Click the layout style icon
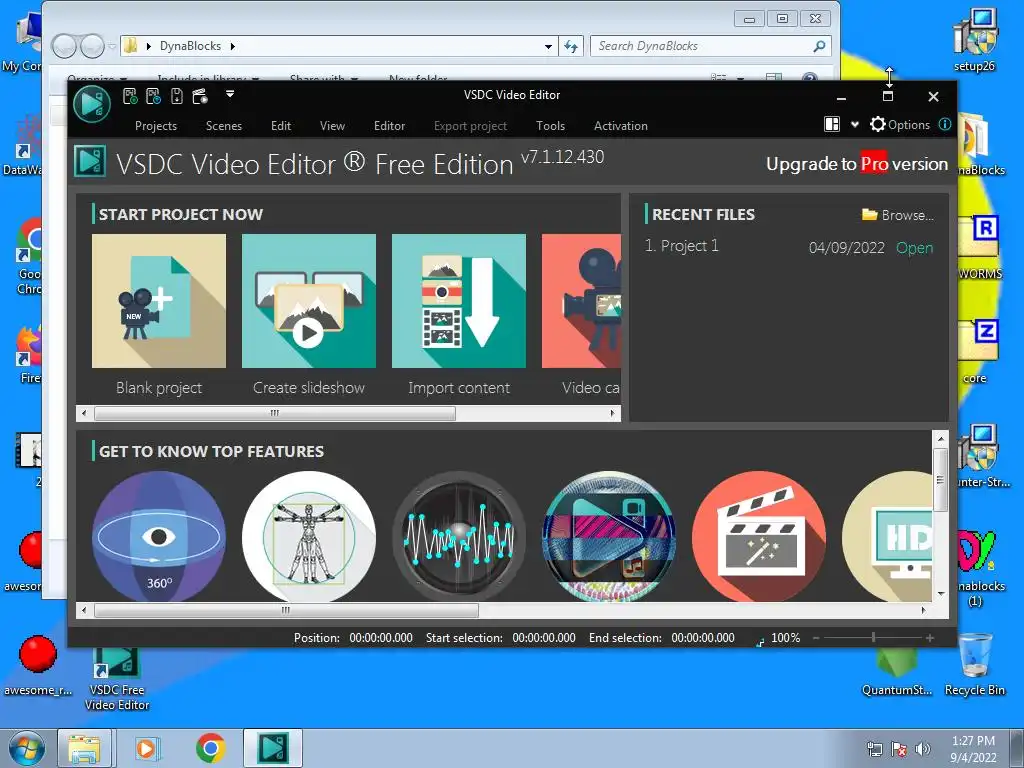This screenshot has height=768, width=1024. tap(832, 124)
